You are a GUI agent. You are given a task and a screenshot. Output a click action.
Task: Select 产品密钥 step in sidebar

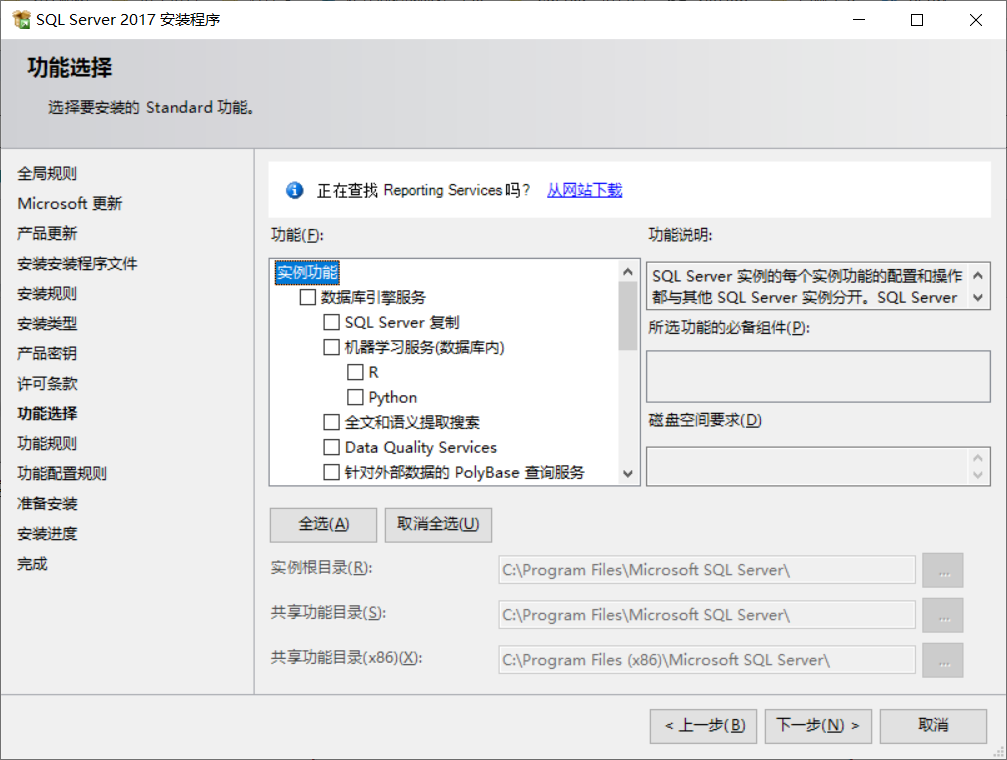tap(47, 353)
